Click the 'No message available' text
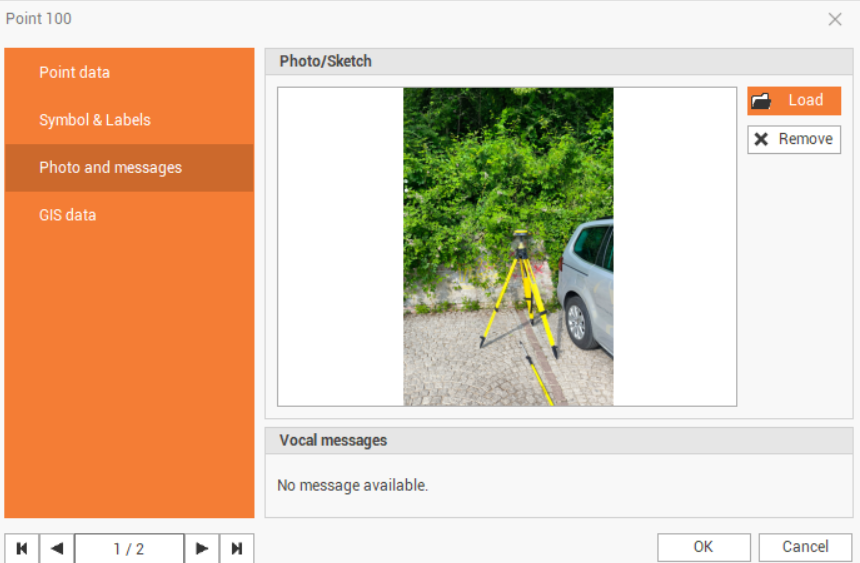The width and height of the screenshot is (860, 563). click(352, 486)
